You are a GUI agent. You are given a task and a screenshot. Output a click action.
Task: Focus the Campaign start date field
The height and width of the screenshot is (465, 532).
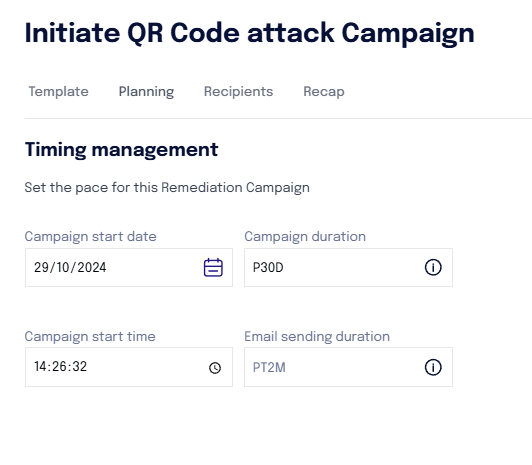click(x=129, y=268)
